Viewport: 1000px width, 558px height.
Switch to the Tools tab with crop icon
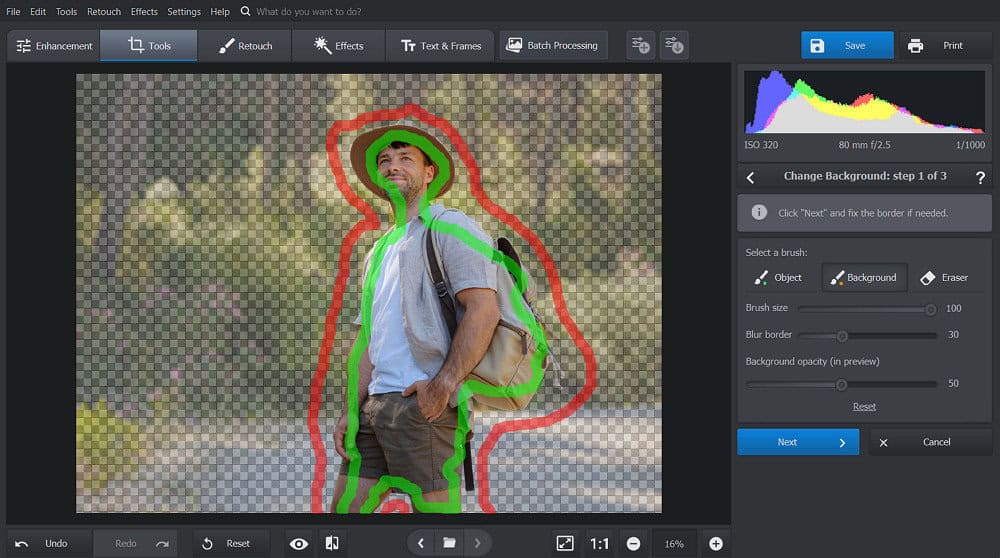[149, 46]
